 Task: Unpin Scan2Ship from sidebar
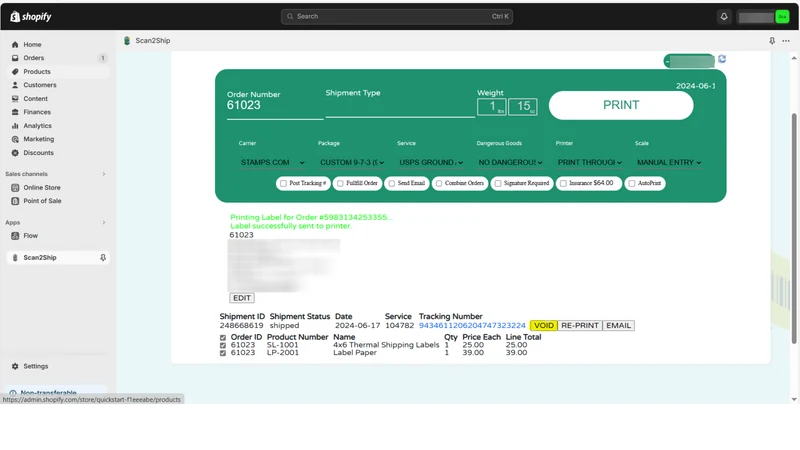pyautogui.click(x=103, y=258)
